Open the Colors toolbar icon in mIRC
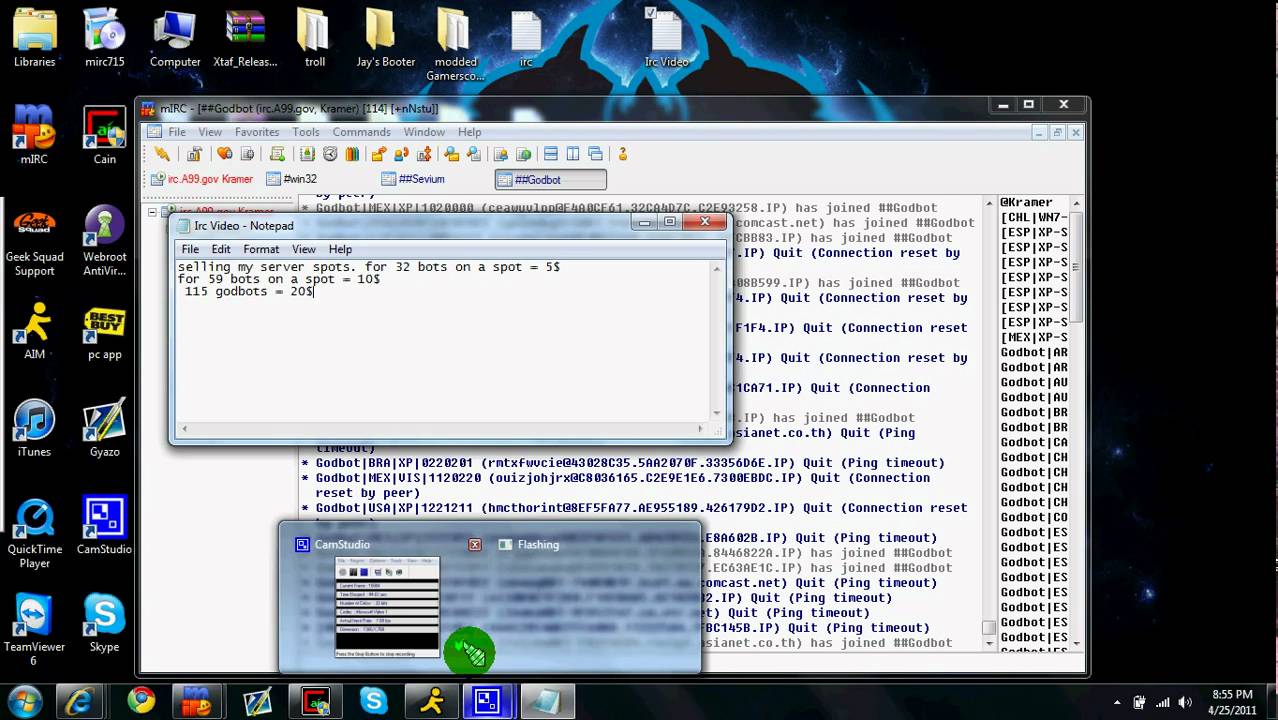 (352, 154)
